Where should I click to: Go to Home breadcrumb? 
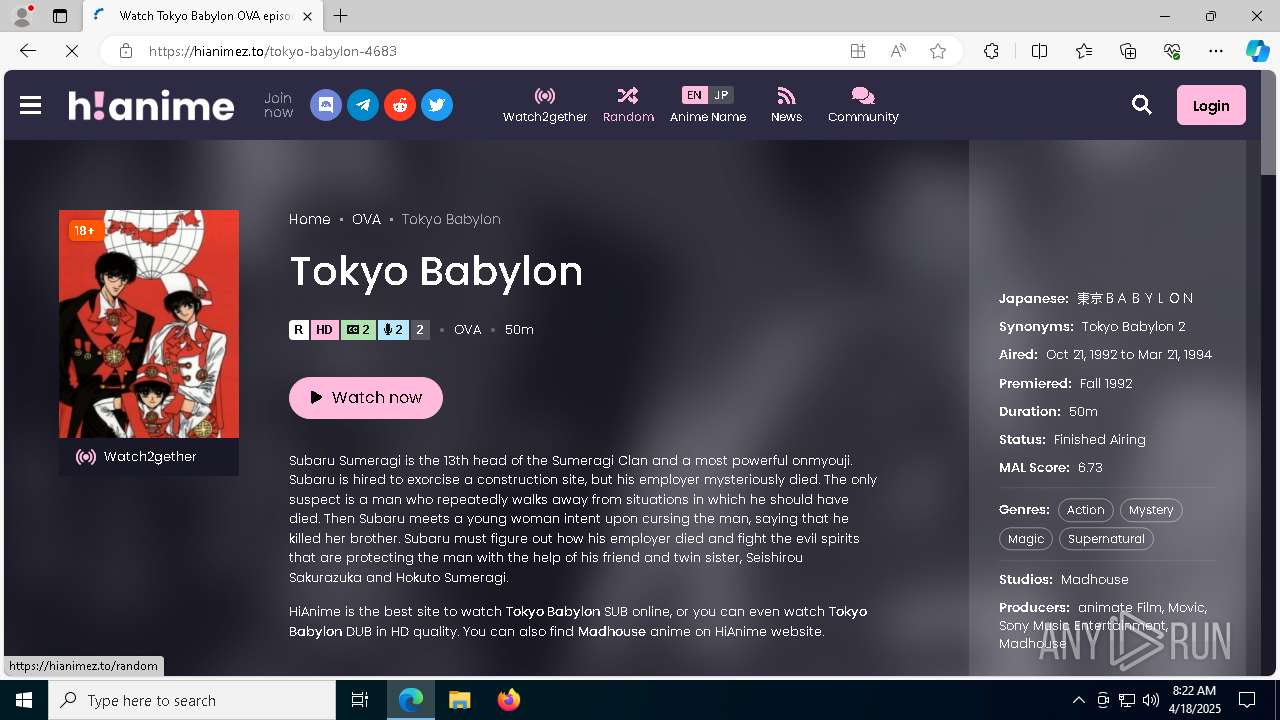pos(310,219)
